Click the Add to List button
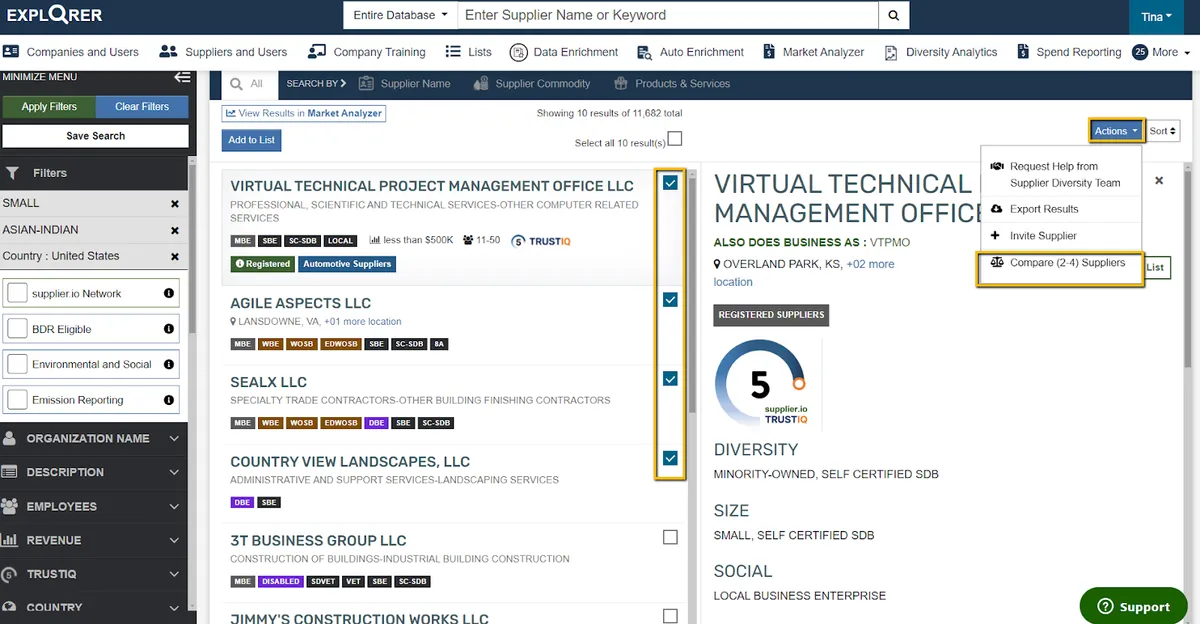 [x=251, y=140]
